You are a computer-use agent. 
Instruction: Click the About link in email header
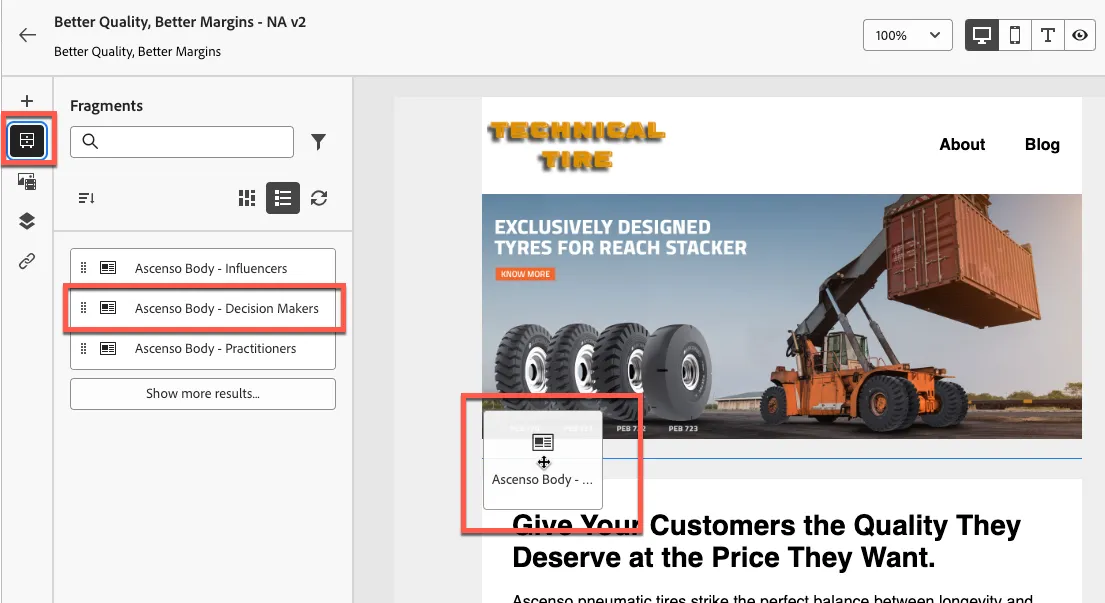pyautogui.click(x=962, y=144)
